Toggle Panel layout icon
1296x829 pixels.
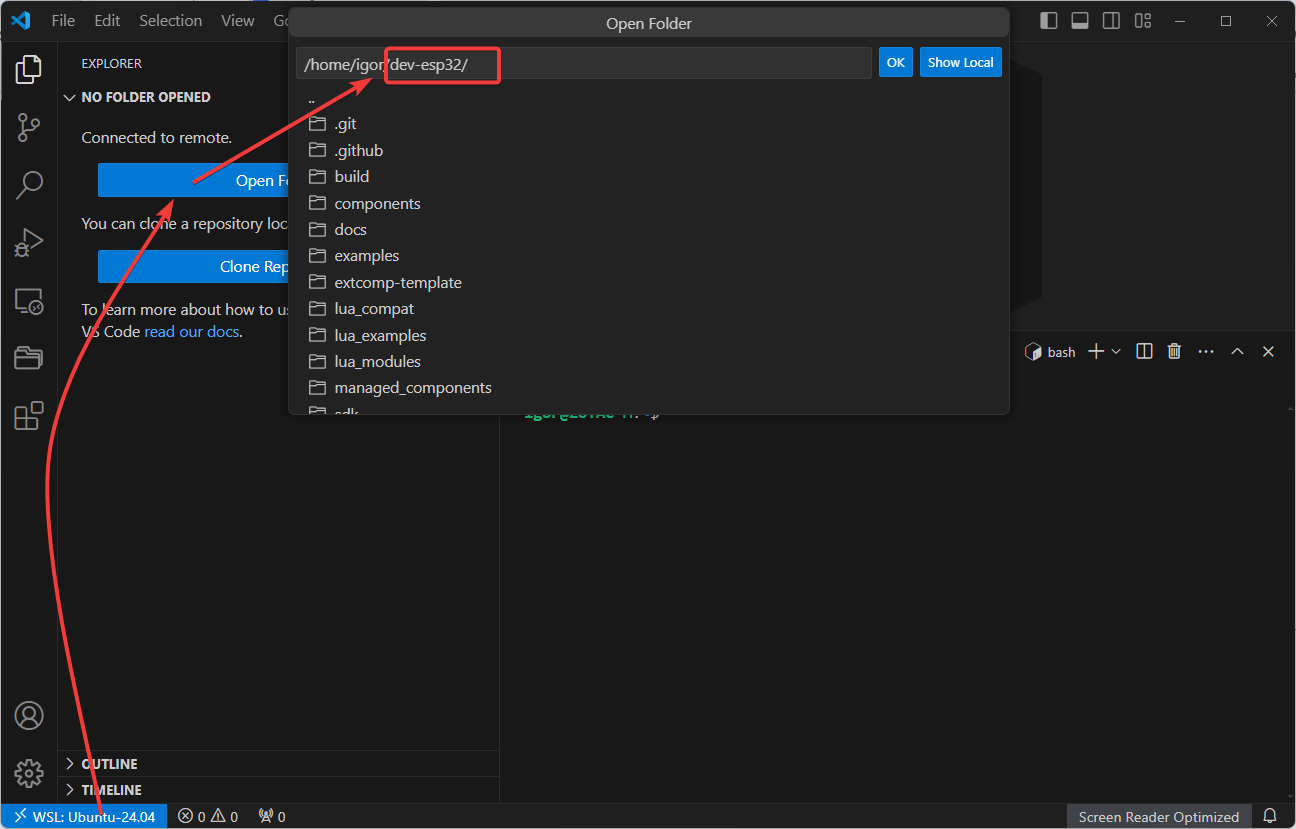(x=1080, y=20)
